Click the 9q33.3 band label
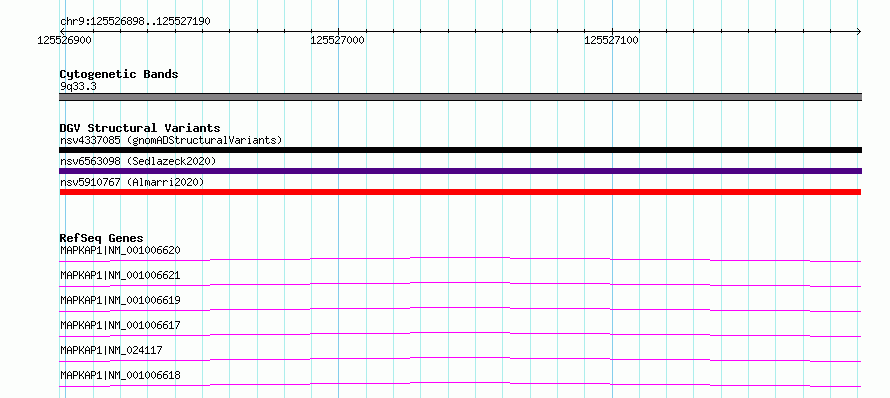The width and height of the screenshot is (890, 398). tap(77, 86)
